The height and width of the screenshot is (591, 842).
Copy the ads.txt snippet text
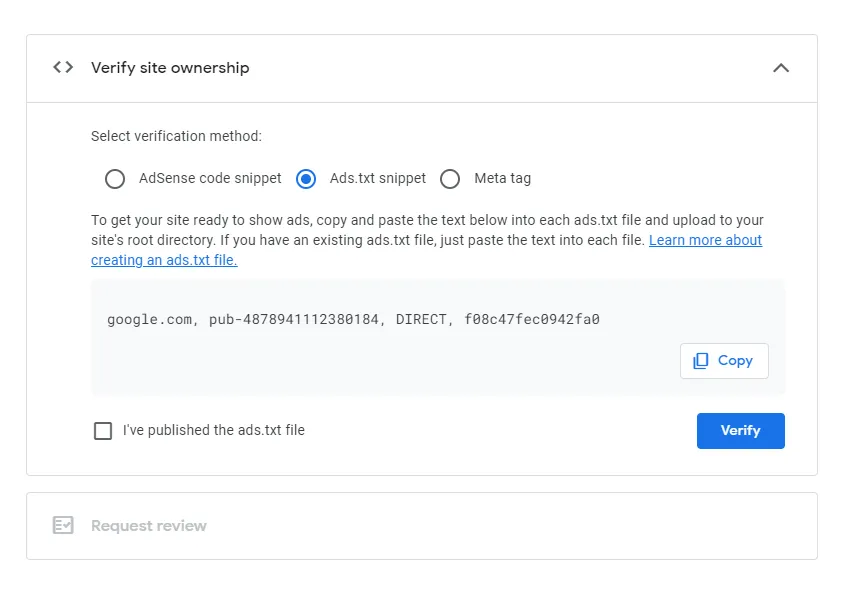(x=724, y=360)
